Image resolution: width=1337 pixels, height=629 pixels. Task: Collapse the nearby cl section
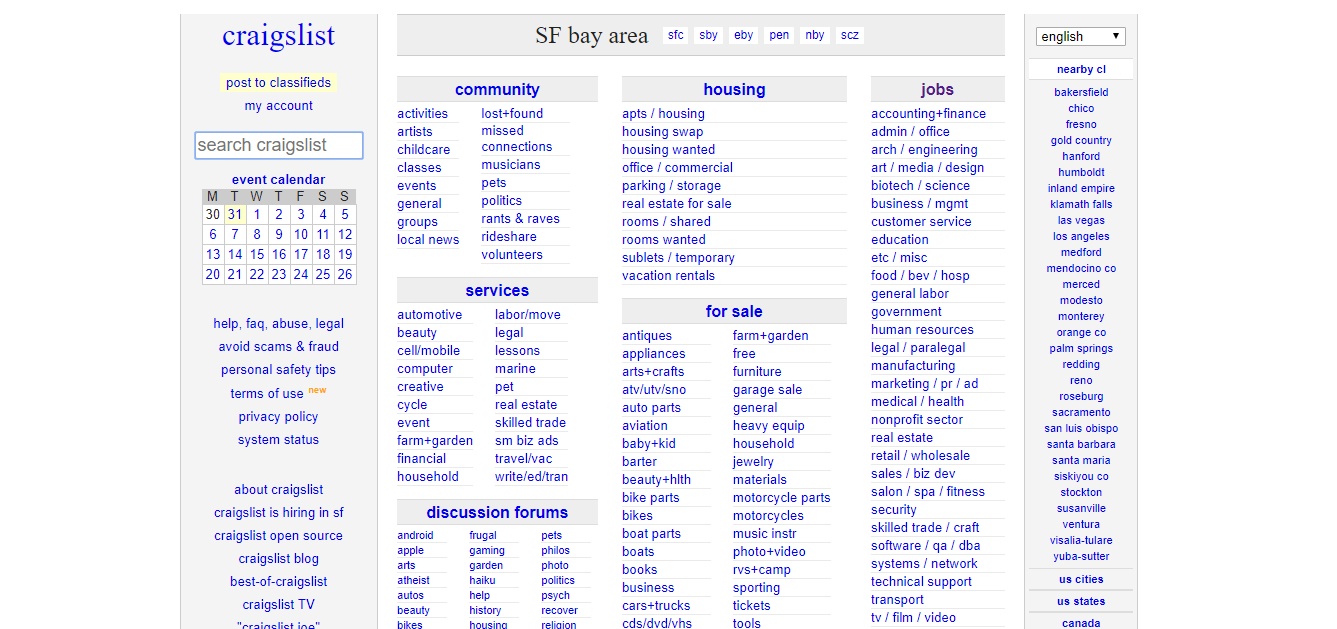tap(1081, 69)
